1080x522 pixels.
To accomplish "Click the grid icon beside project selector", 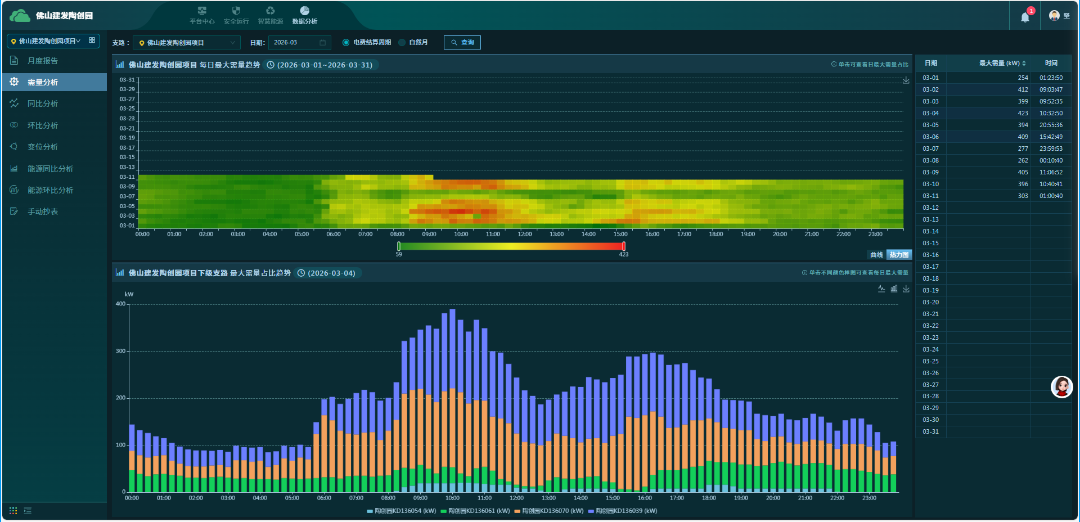I will point(93,41).
